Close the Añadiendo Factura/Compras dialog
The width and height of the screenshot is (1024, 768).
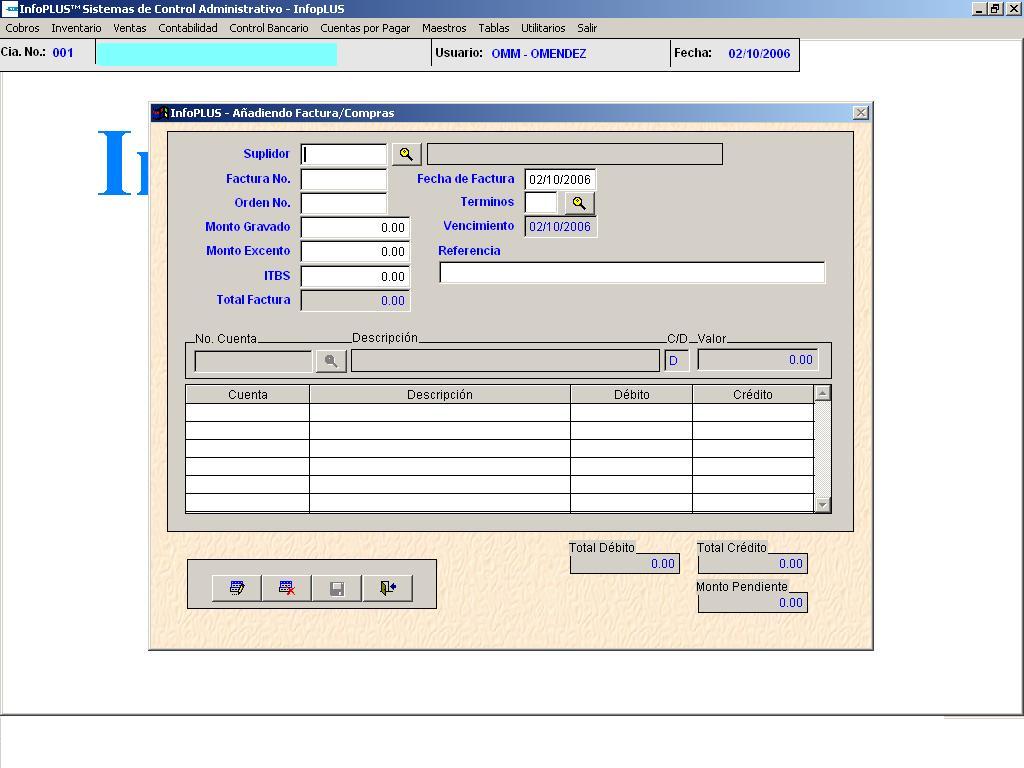tap(861, 113)
